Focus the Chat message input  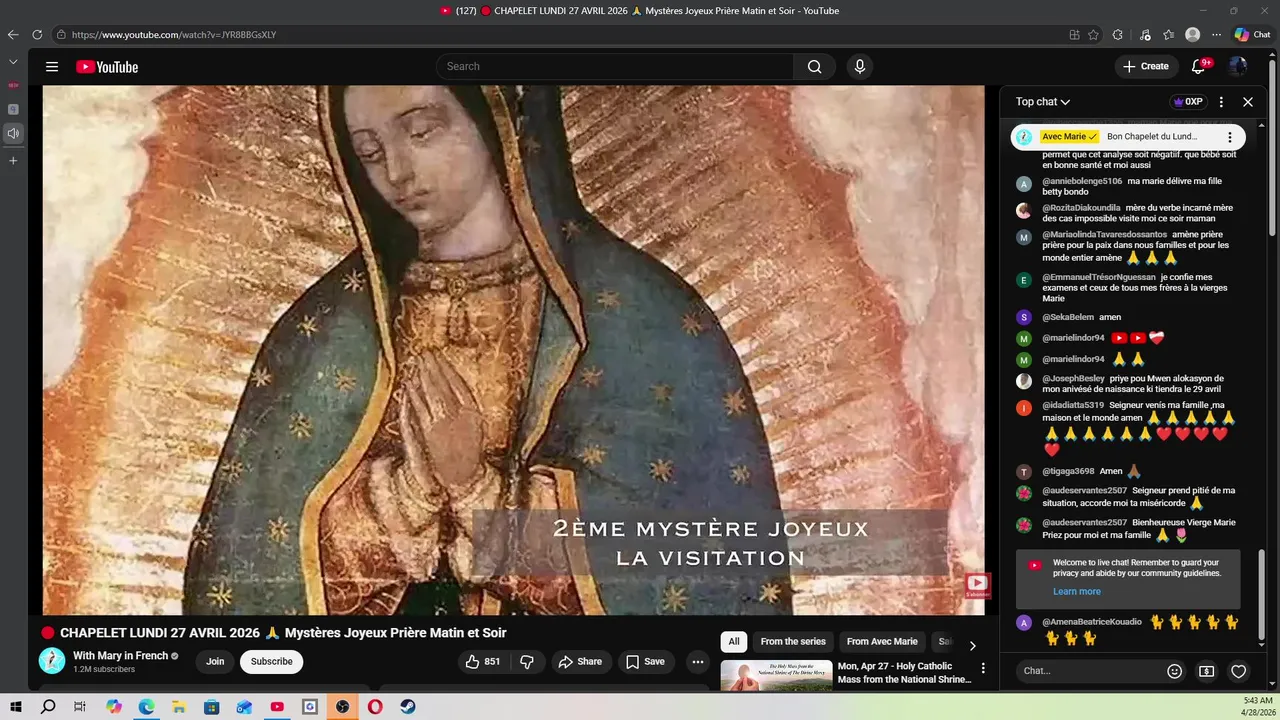pos(1090,671)
